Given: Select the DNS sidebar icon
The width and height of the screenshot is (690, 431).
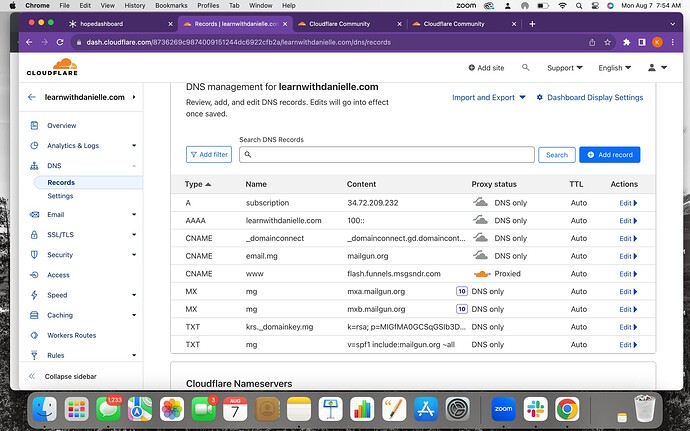Looking at the screenshot, I should point(34,166).
